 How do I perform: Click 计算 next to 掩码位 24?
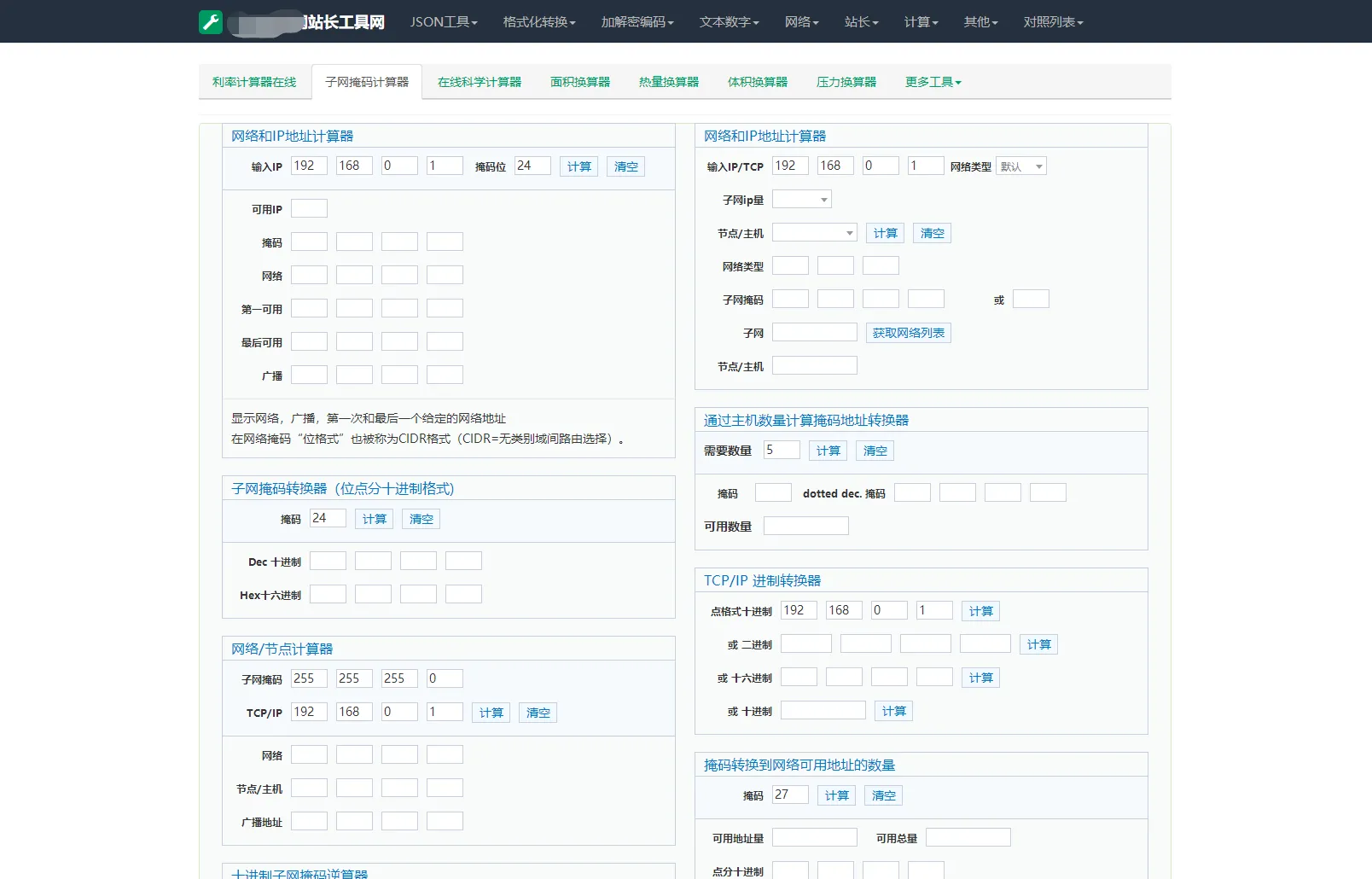coord(579,166)
